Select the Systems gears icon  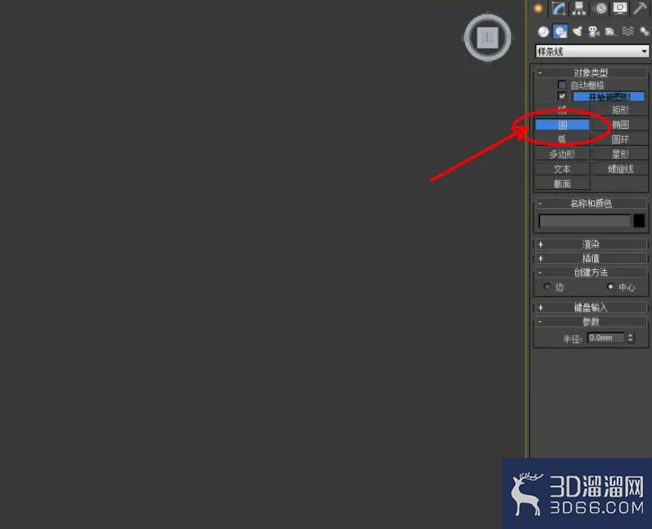(644, 32)
